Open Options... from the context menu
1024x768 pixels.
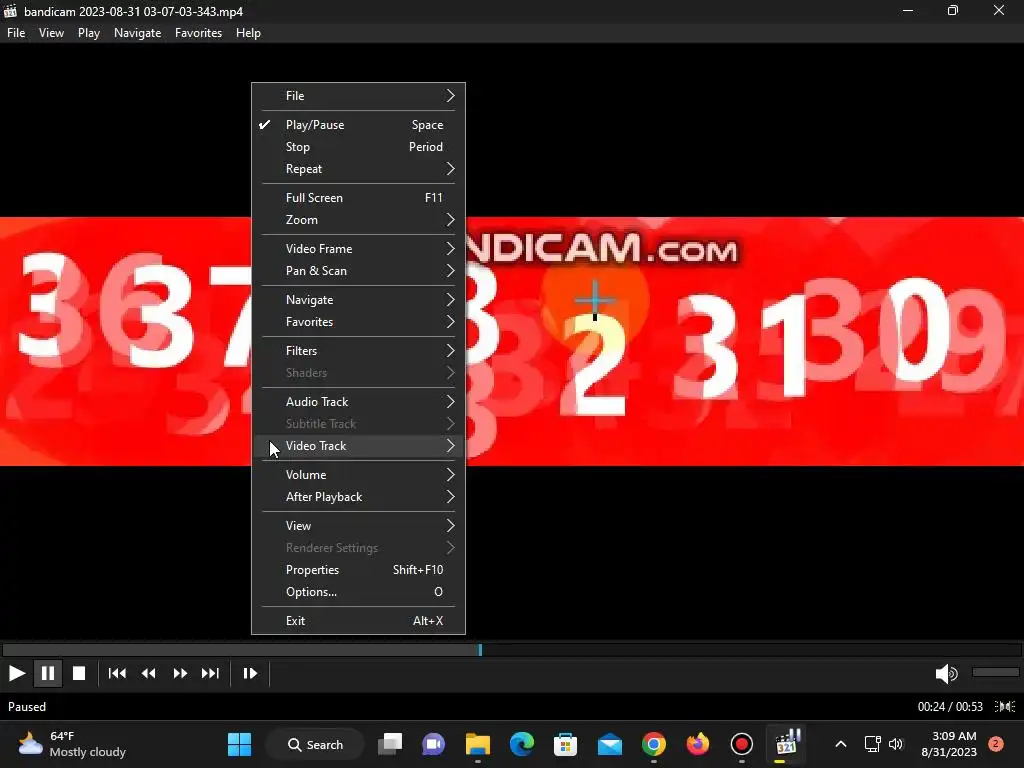tap(359, 592)
